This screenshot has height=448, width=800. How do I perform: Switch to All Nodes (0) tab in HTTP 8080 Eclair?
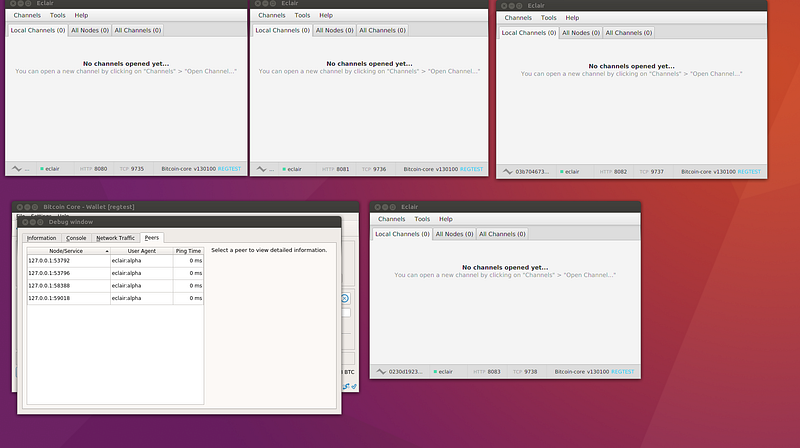(90, 30)
